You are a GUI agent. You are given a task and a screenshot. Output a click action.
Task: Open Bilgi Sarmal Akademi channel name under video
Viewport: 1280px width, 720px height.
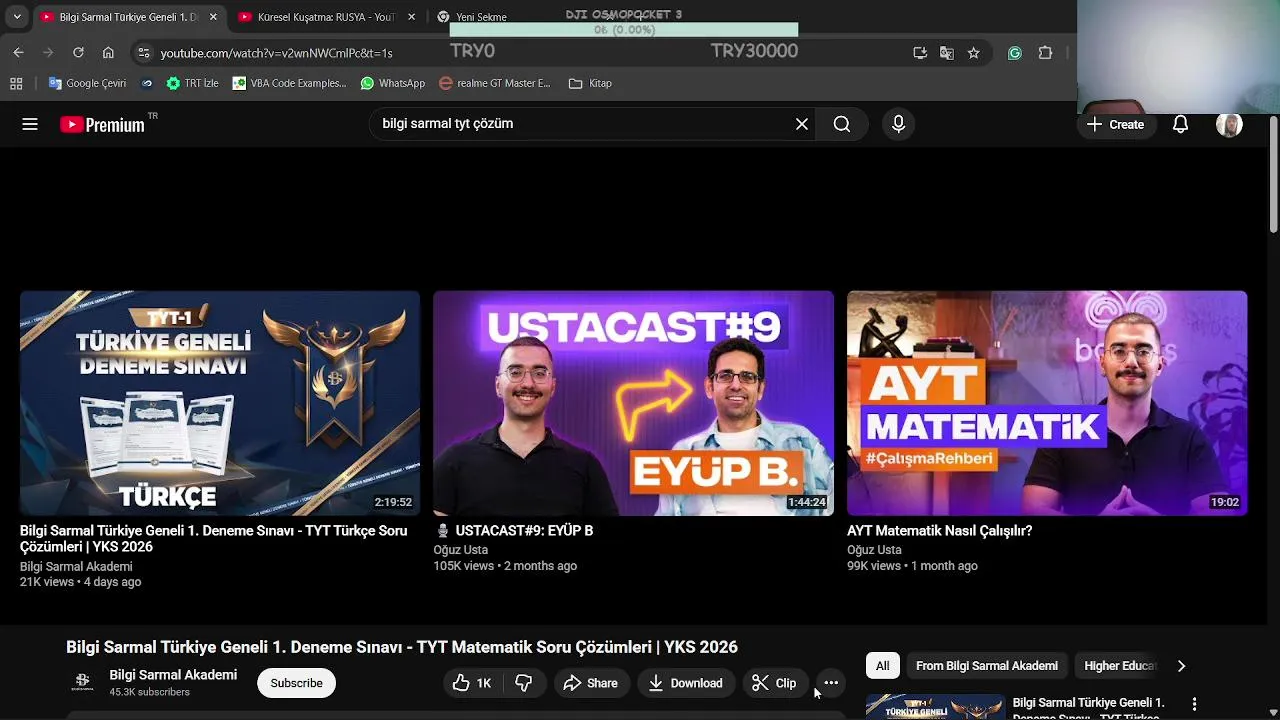pyautogui.click(x=173, y=675)
